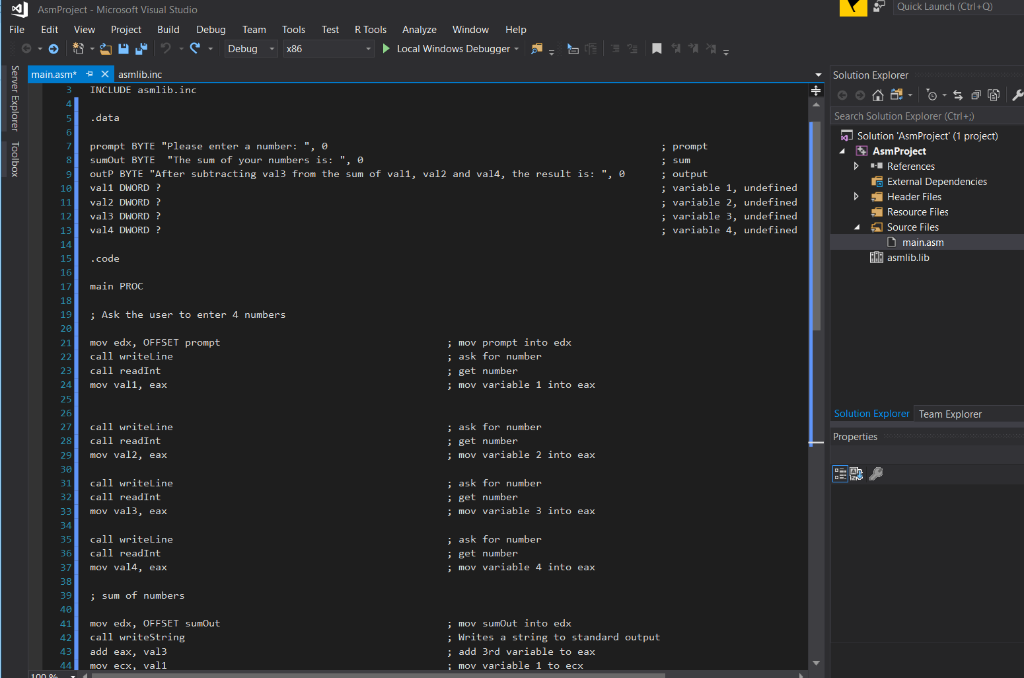
Task: Select asmlib.lib in Solution Explorer
Action: (x=907, y=258)
